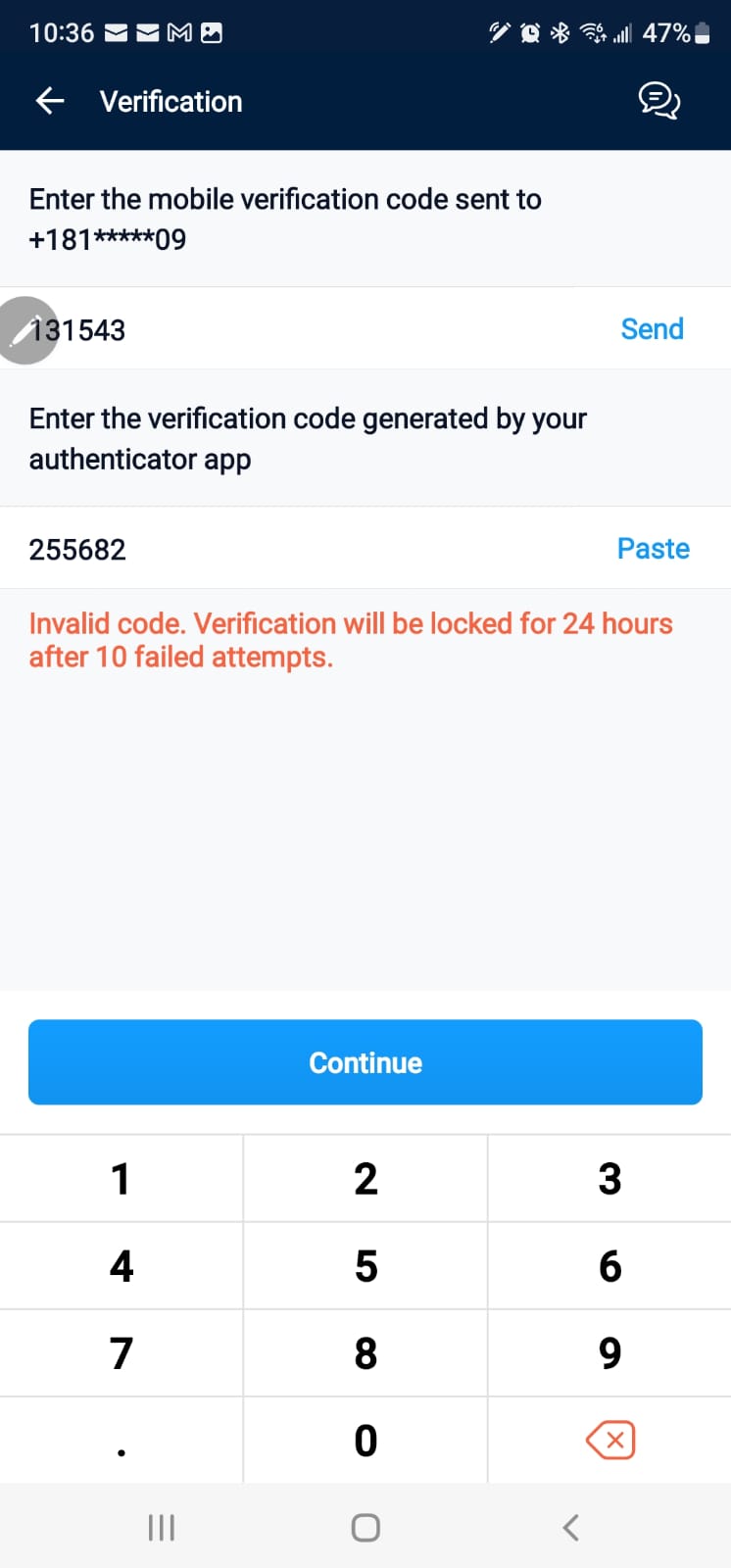
Task: Tap the Send code link
Action: [x=652, y=329]
